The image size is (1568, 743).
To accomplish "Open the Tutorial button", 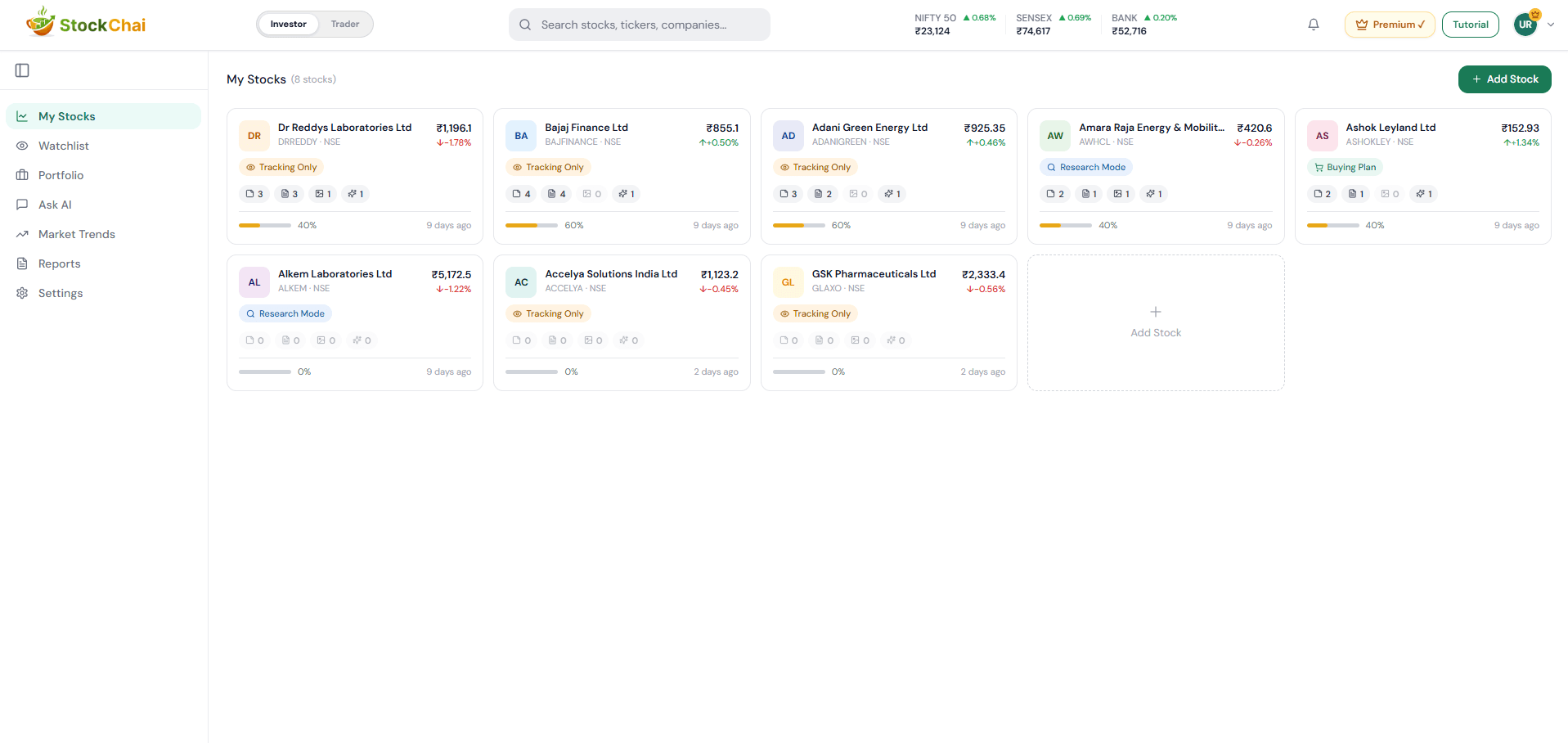I will point(1470,25).
